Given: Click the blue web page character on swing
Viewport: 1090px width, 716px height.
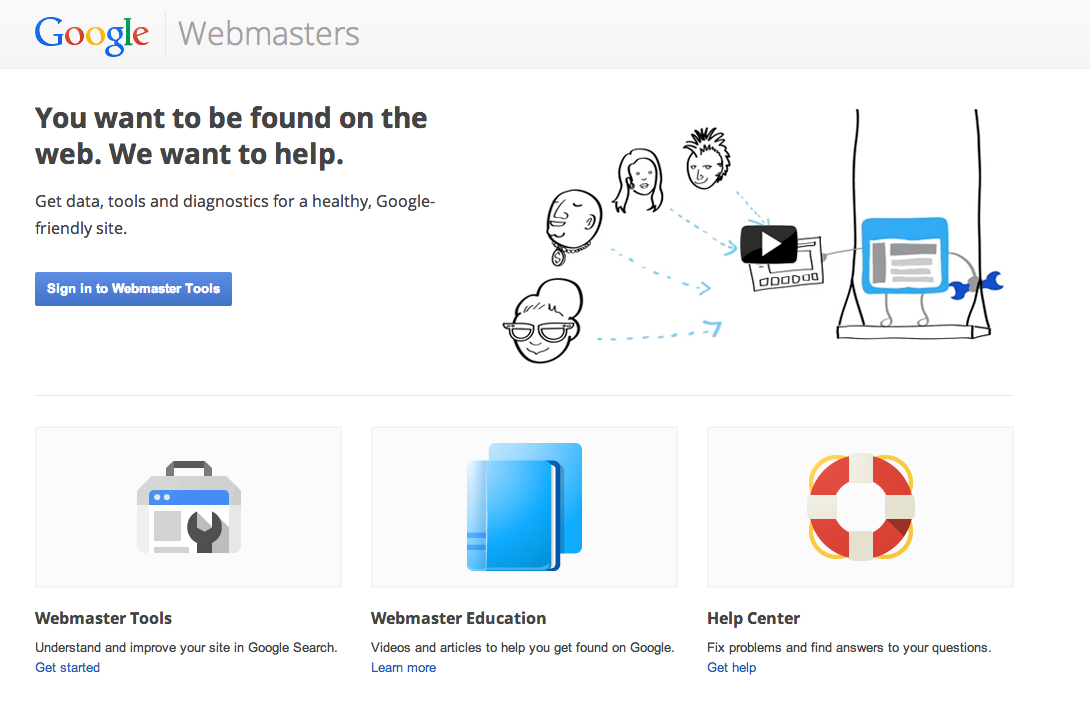Looking at the screenshot, I should tap(904, 256).
